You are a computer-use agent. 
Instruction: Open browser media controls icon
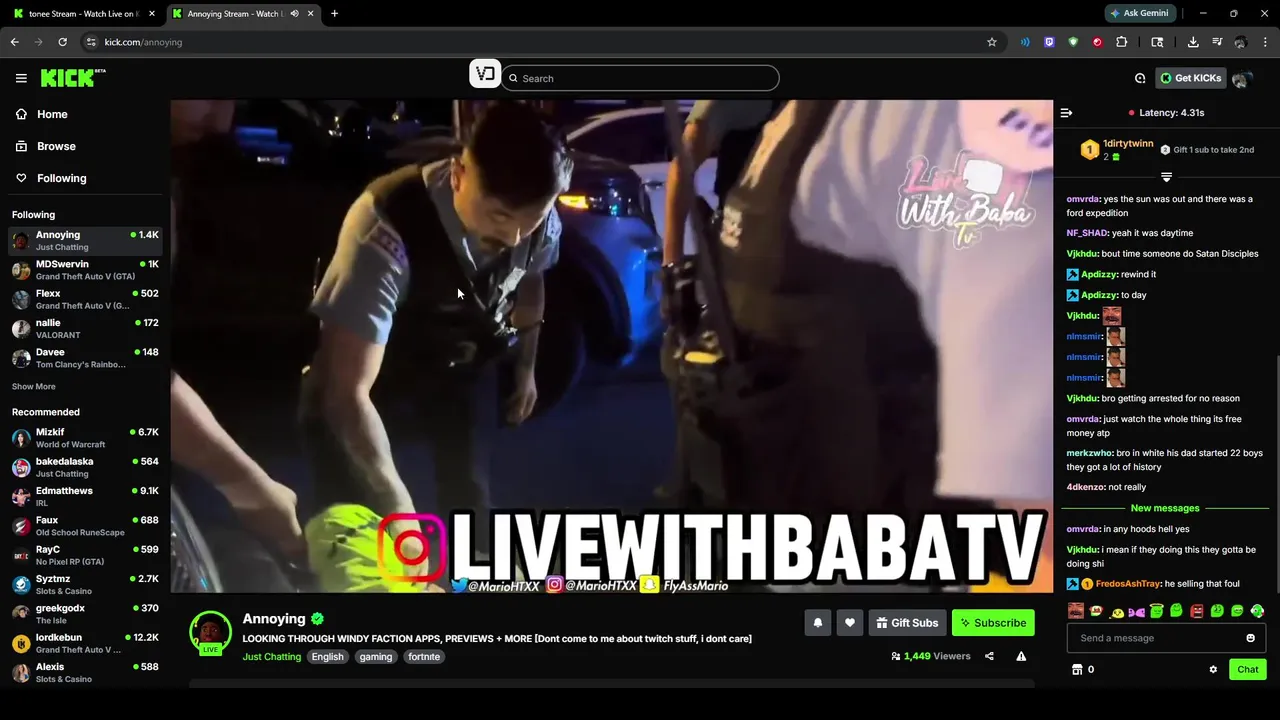tap(1217, 42)
